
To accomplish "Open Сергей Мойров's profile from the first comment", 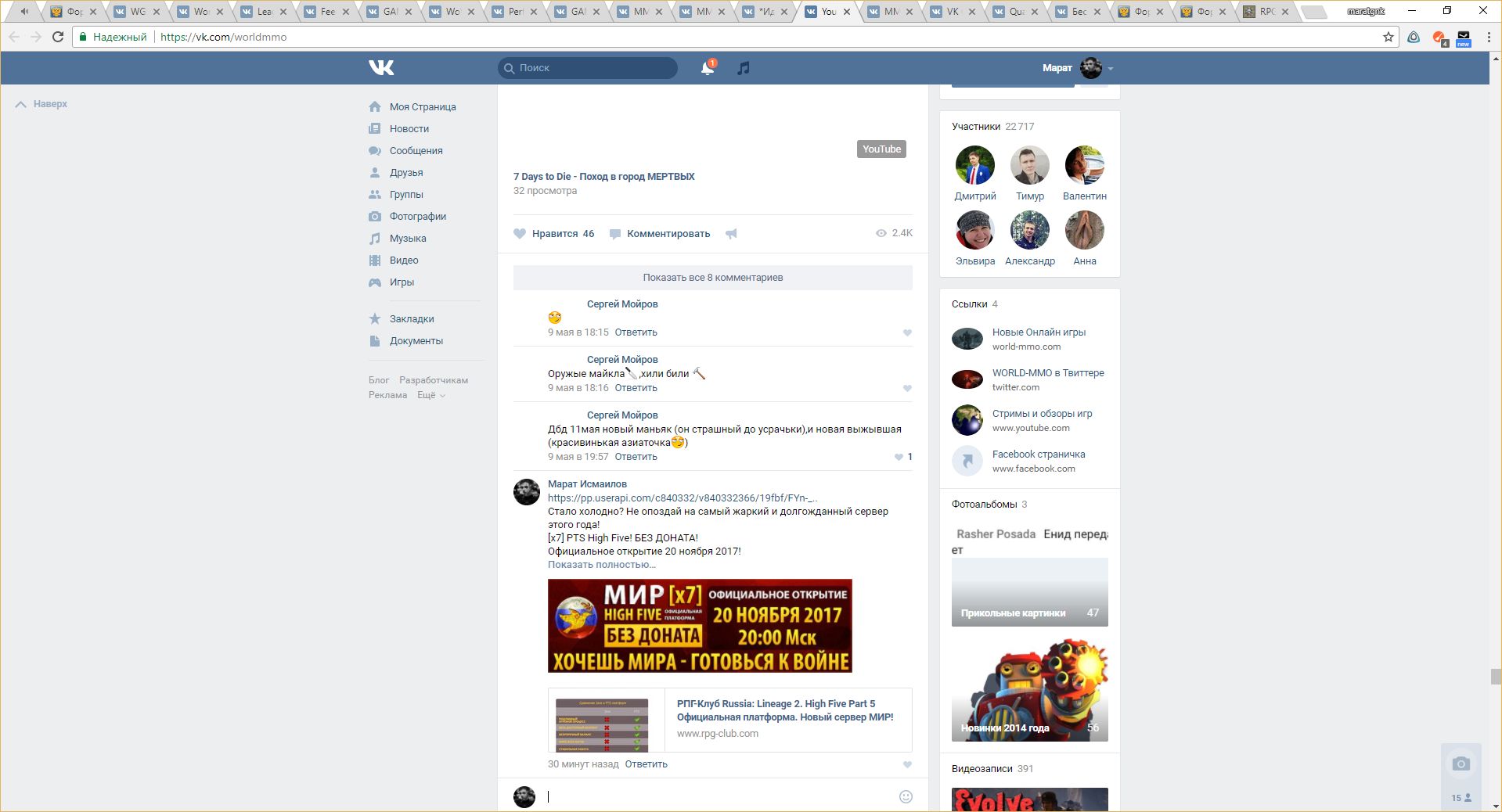I will click(x=622, y=304).
